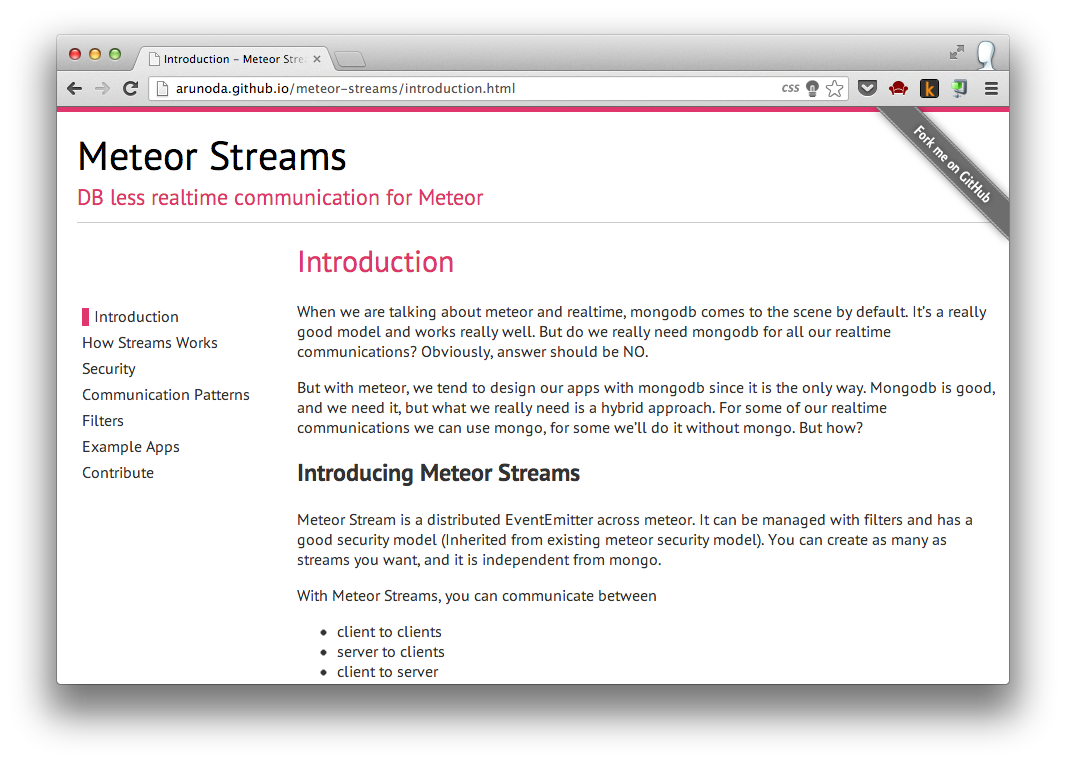Image resolution: width=1066 pixels, height=763 pixels.
Task: Go back using the back arrow
Action: click(x=74, y=88)
